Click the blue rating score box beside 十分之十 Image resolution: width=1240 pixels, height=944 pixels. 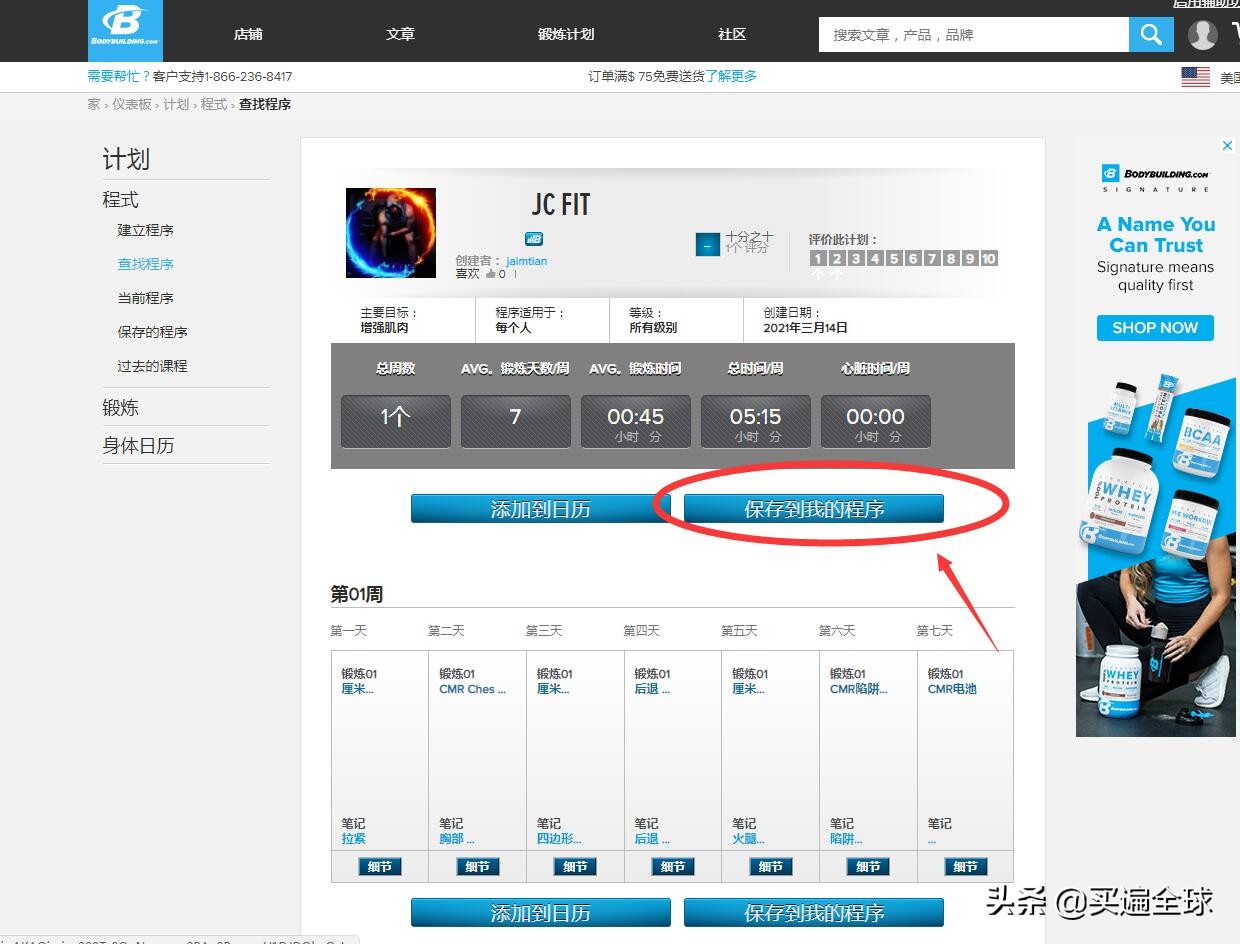707,243
